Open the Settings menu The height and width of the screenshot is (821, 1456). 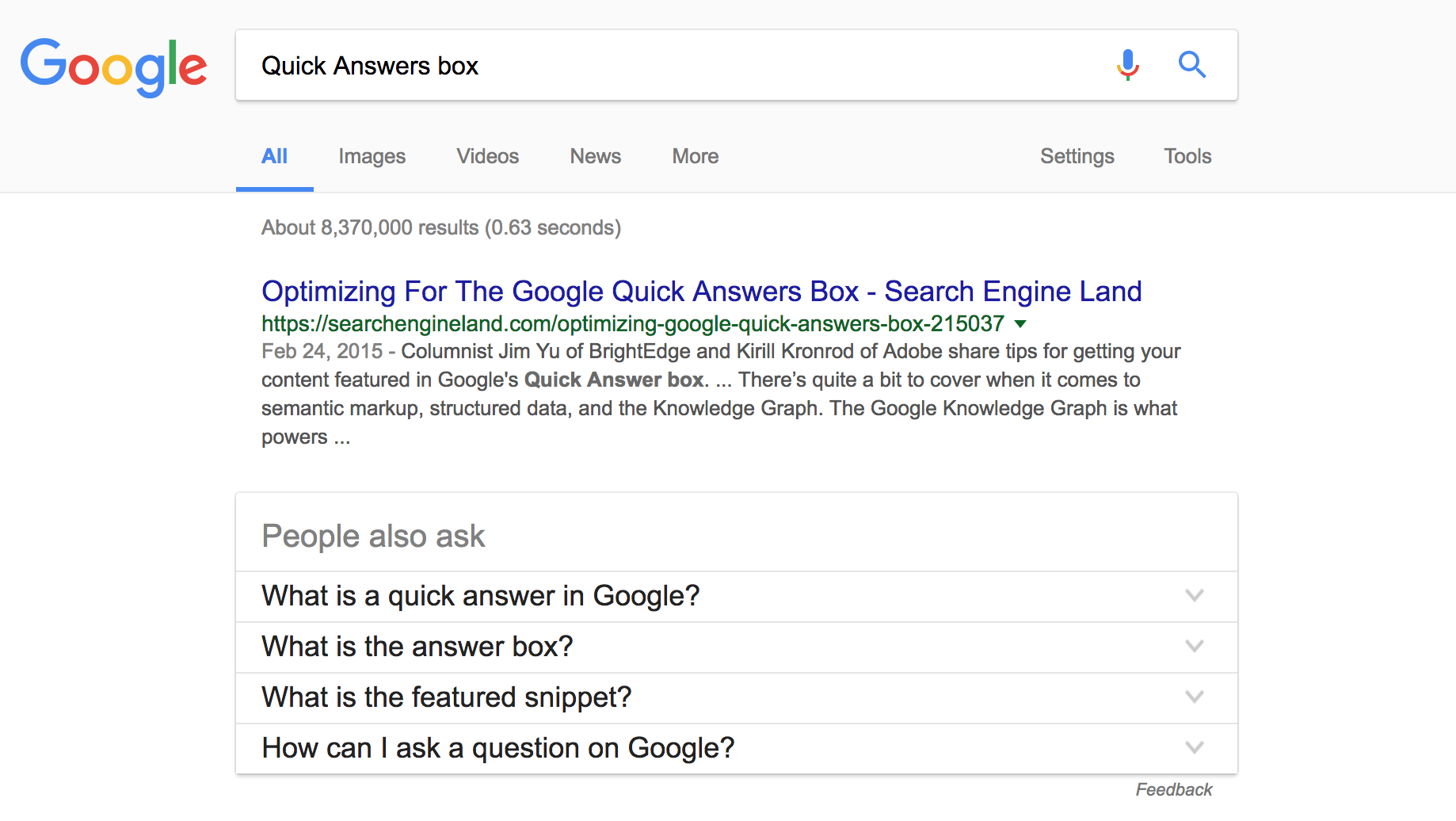click(1077, 156)
